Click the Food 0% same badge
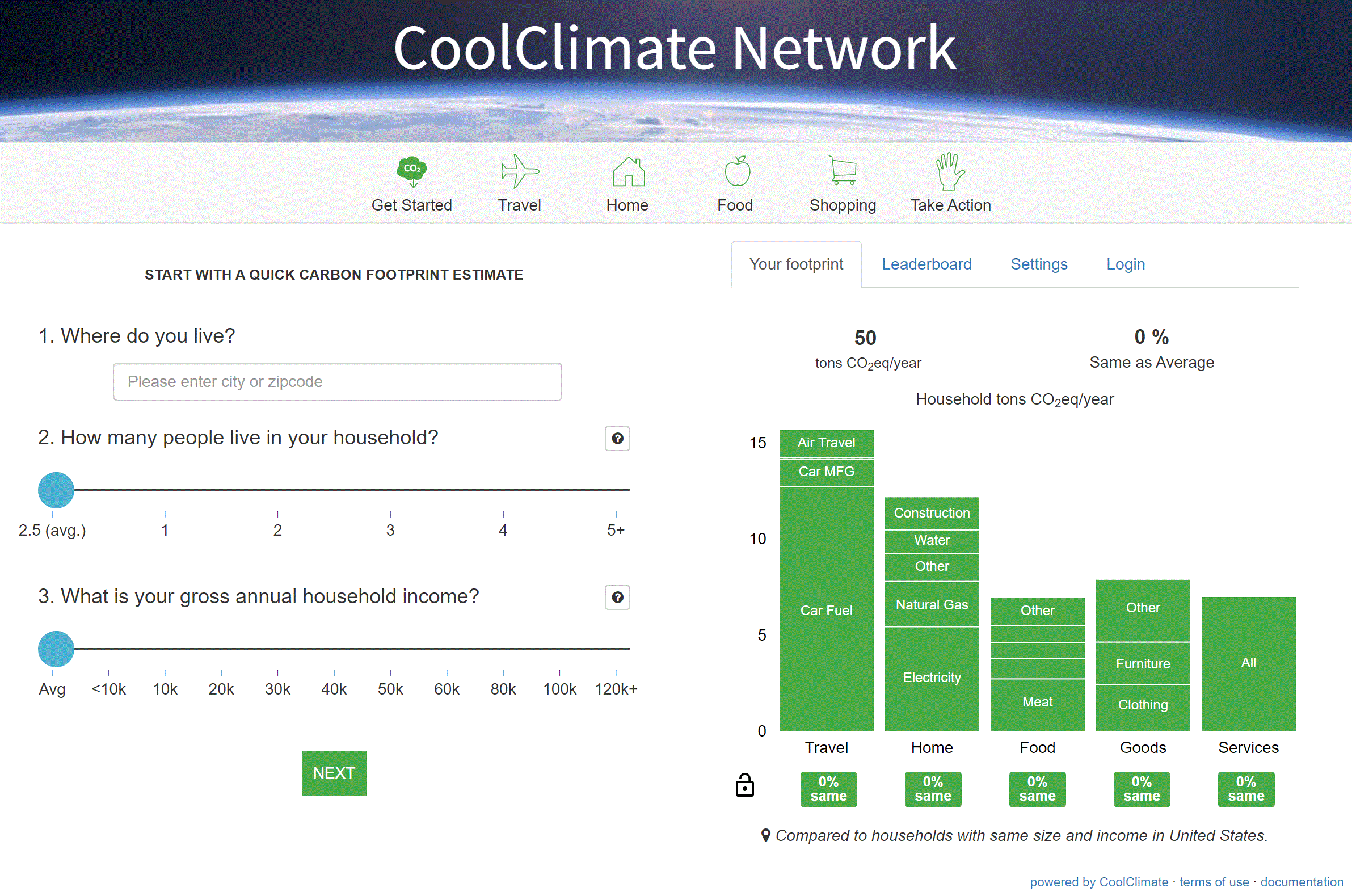This screenshot has width=1352, height=896. pos(1037,789)
